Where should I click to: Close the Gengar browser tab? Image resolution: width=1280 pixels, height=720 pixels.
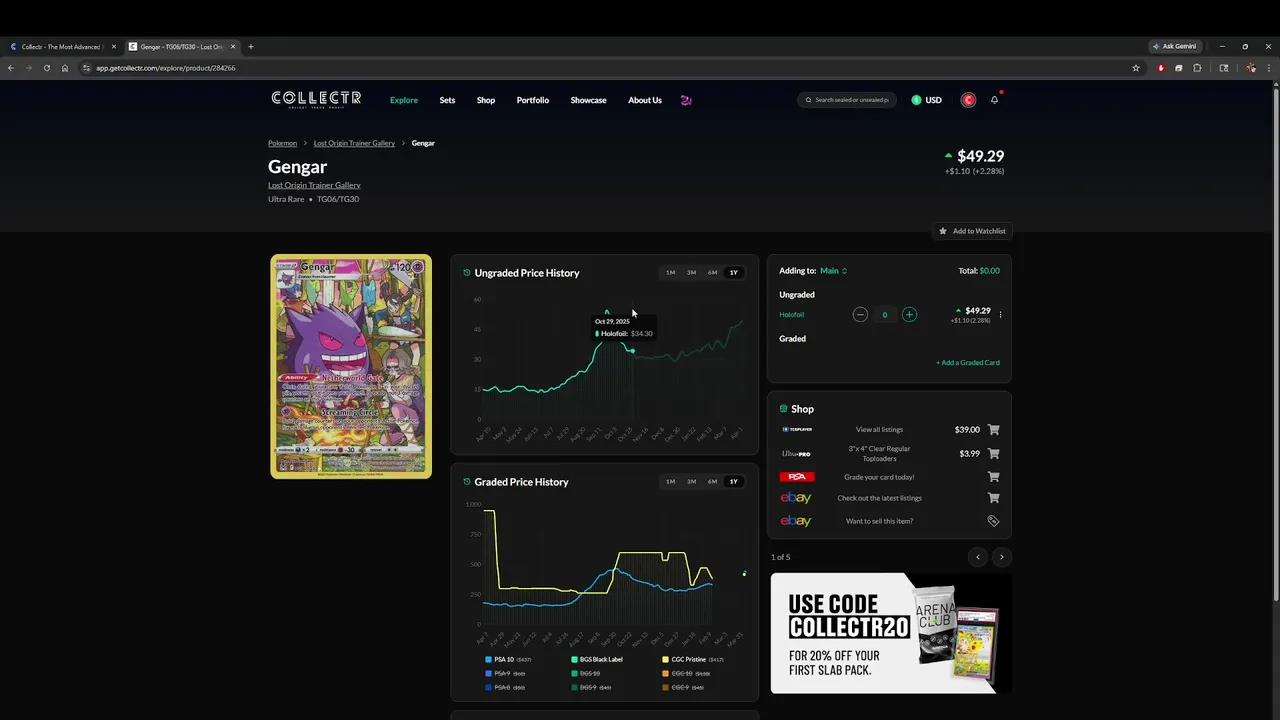tap(233, 46)
